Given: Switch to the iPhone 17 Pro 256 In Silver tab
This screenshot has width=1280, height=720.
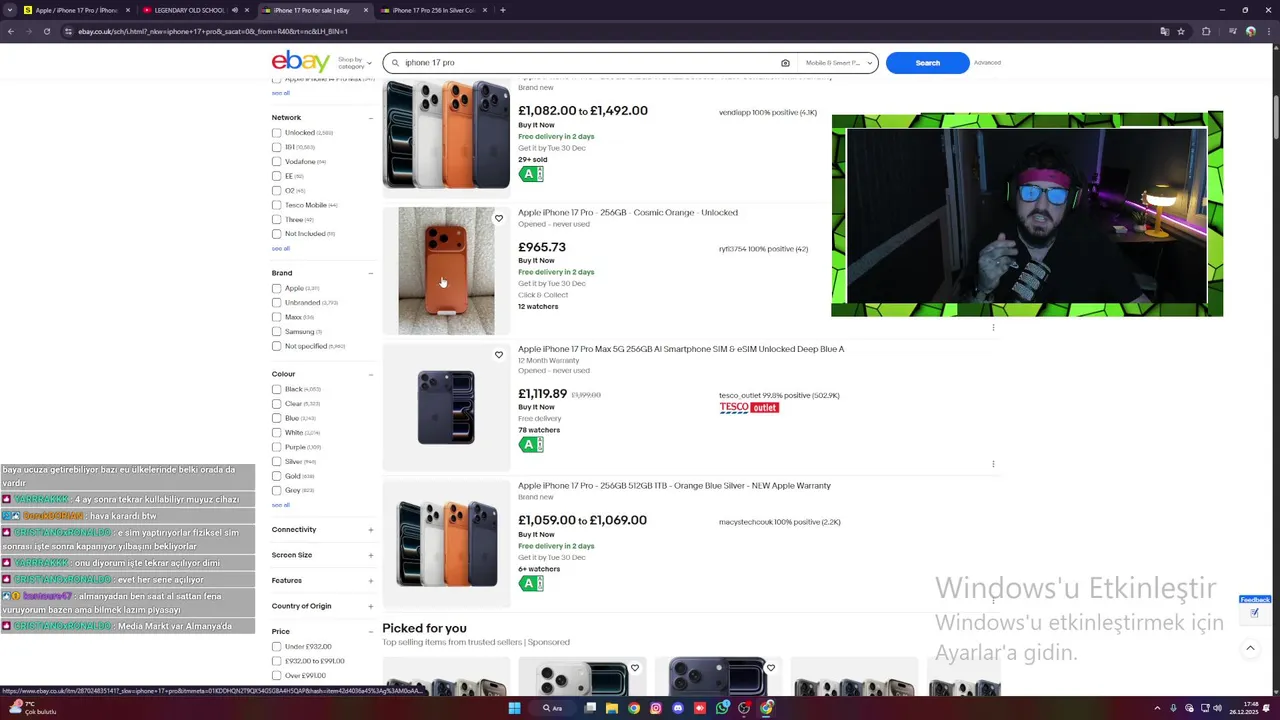Looking at the screenshot, I should pyautogui.click(x=435, y=10).
